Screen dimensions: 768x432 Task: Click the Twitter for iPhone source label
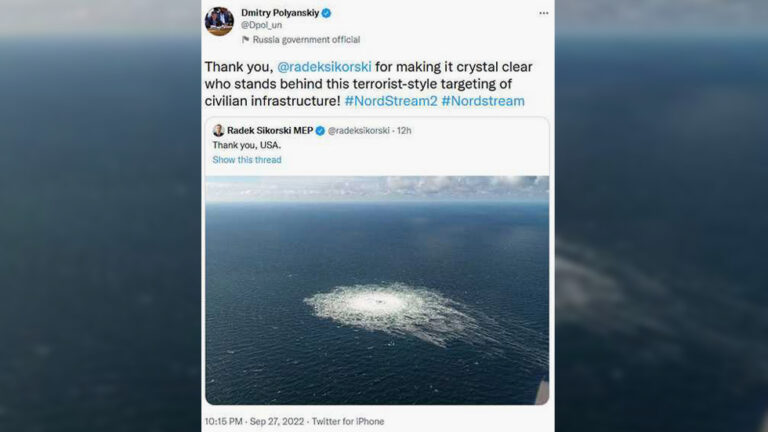(x=348, y=421)
